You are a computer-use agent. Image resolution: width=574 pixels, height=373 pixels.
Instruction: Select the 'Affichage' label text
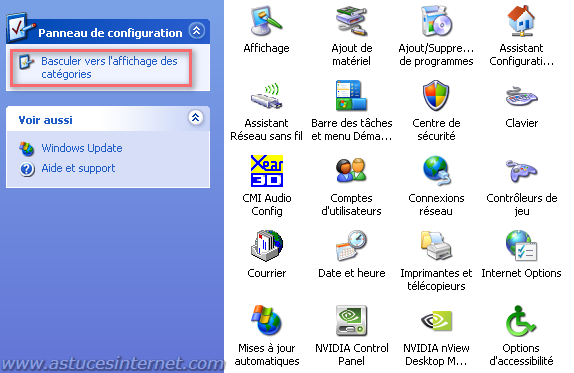pos(266,48)
